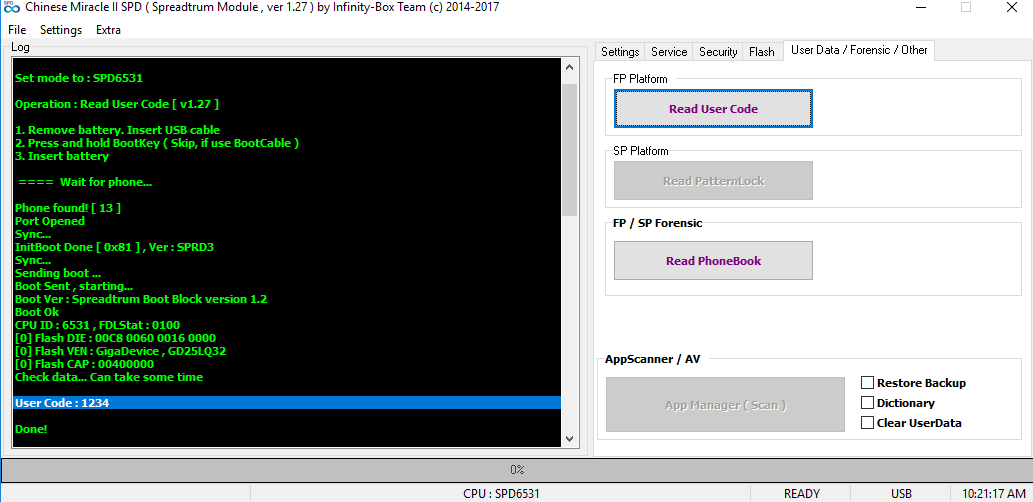Click the log scrollbar up arrow
1033x502 pixels.
point(569,67)
